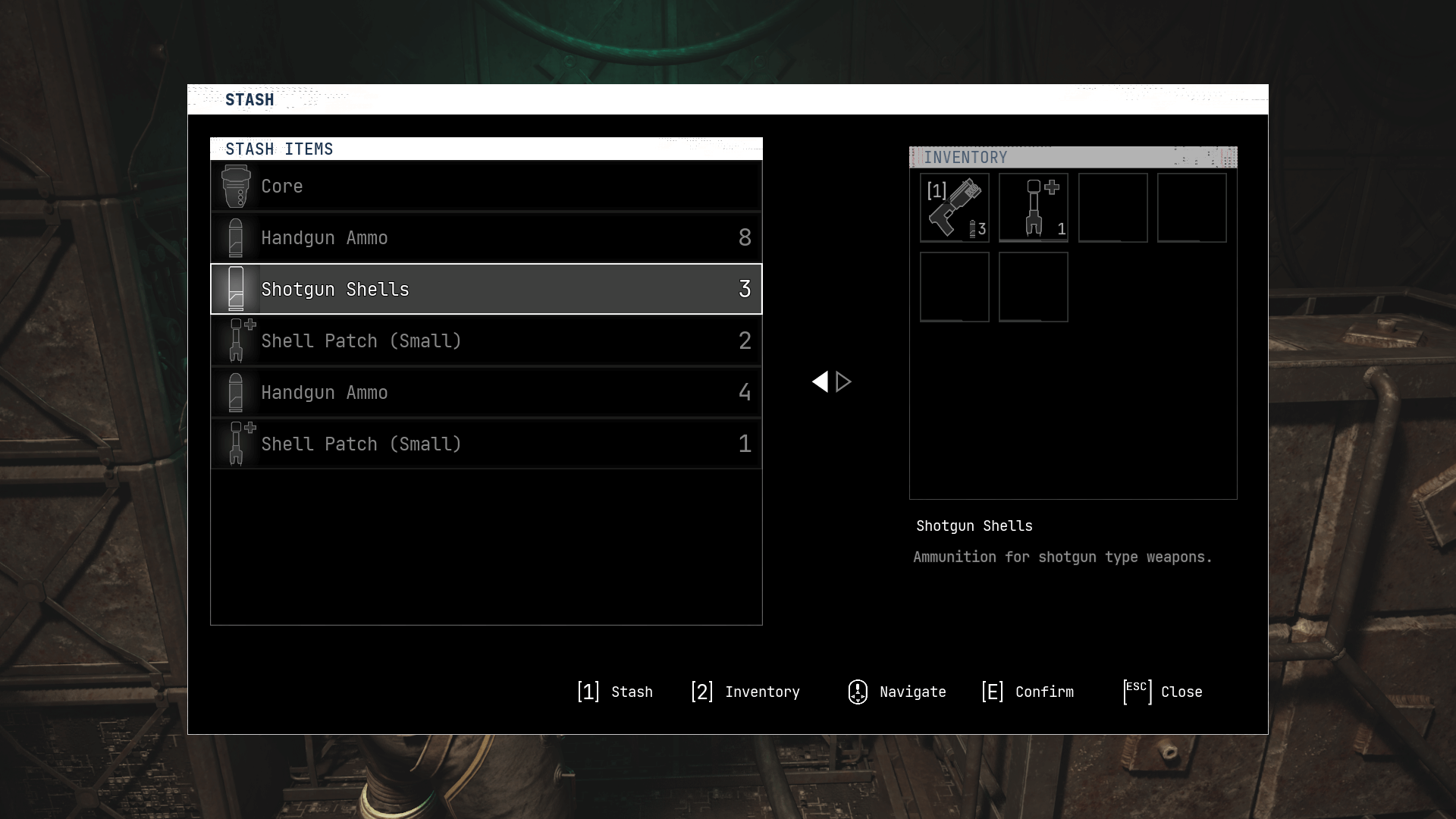Select the Core item icon
This screenshot has height=819, width=1456.
pyautogui.click(x=236, y=186)
